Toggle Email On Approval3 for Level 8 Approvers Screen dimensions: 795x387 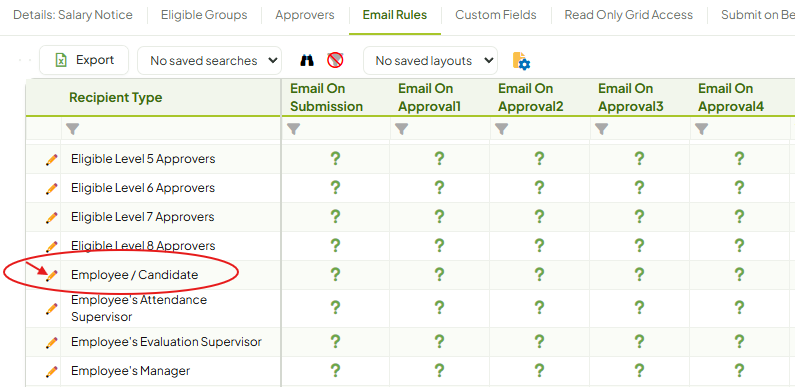(x=639, y=245)
